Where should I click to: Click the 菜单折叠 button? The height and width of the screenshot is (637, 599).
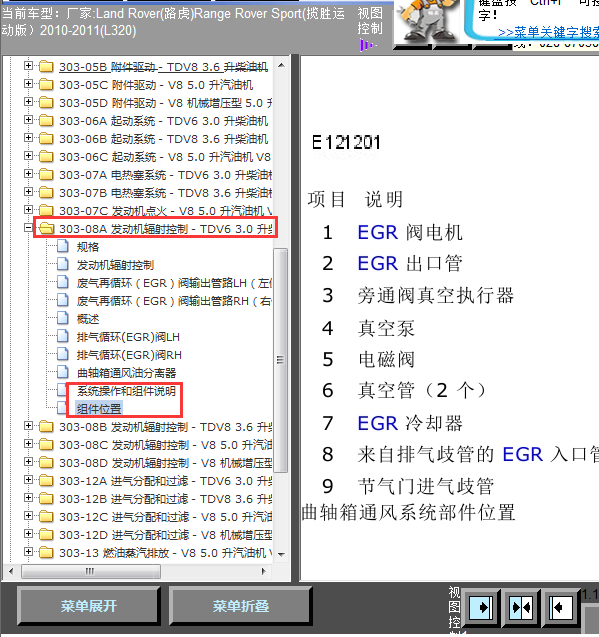[241, 606]
